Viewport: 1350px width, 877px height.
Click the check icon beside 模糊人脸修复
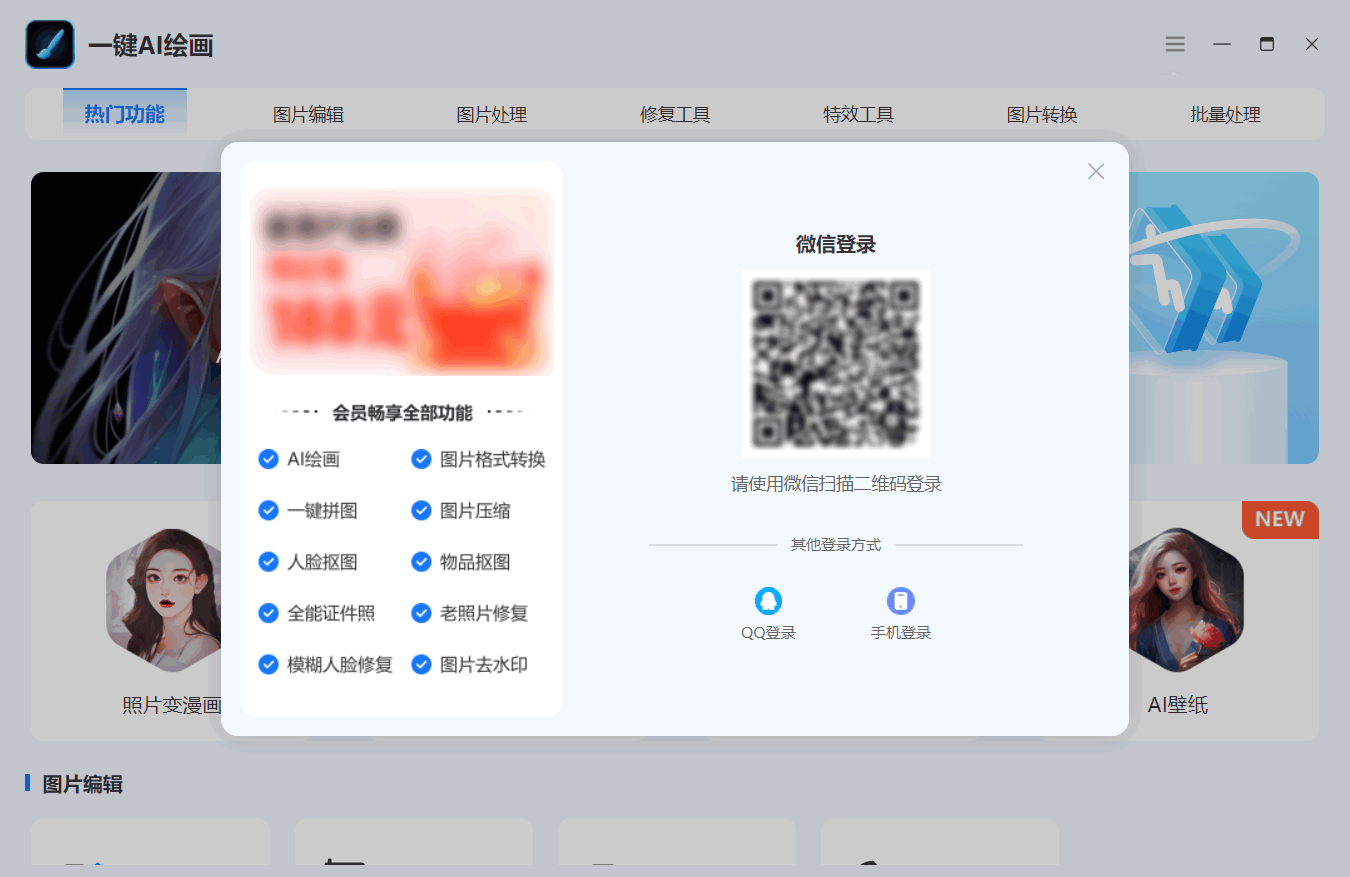click(268, 664)
